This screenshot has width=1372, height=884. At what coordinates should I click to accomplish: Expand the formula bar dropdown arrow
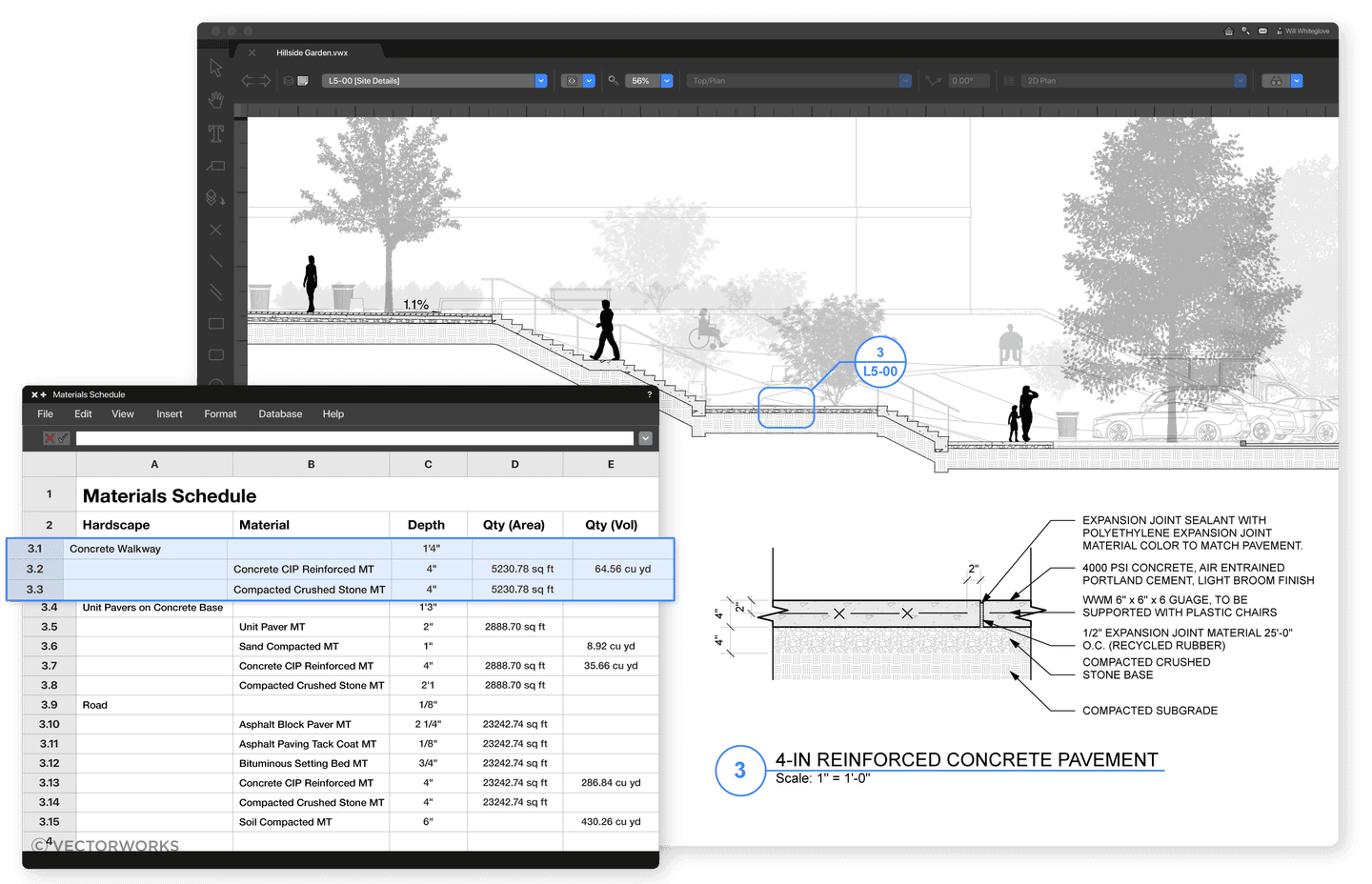pos(645,438)
